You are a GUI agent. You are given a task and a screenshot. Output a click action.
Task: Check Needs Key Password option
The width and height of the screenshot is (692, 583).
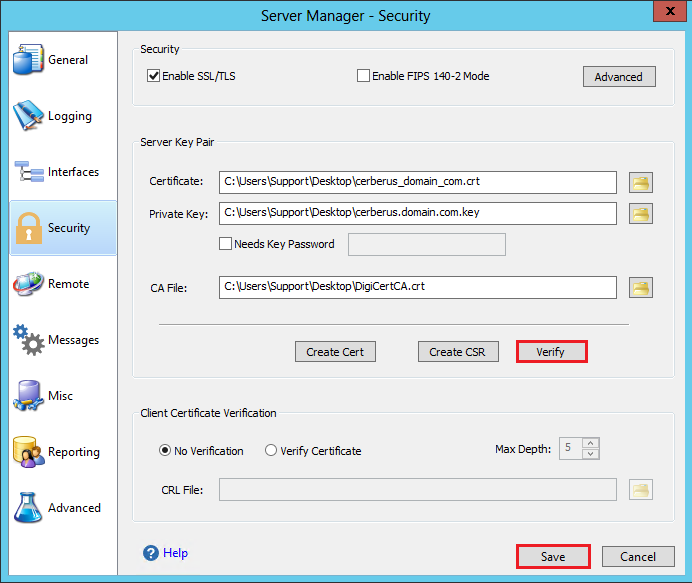click(x=225, y=244)
